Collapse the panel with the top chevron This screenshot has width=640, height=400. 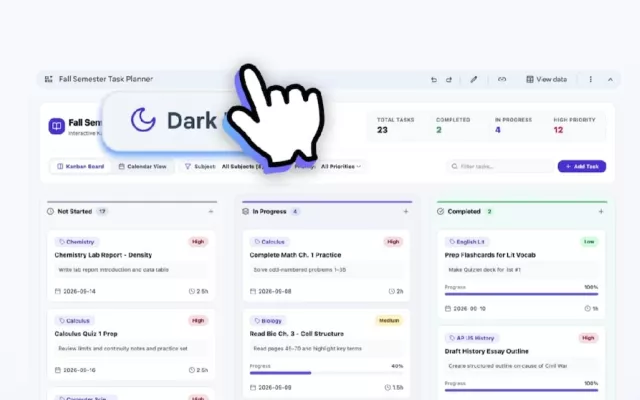click(x=610, y=80)
